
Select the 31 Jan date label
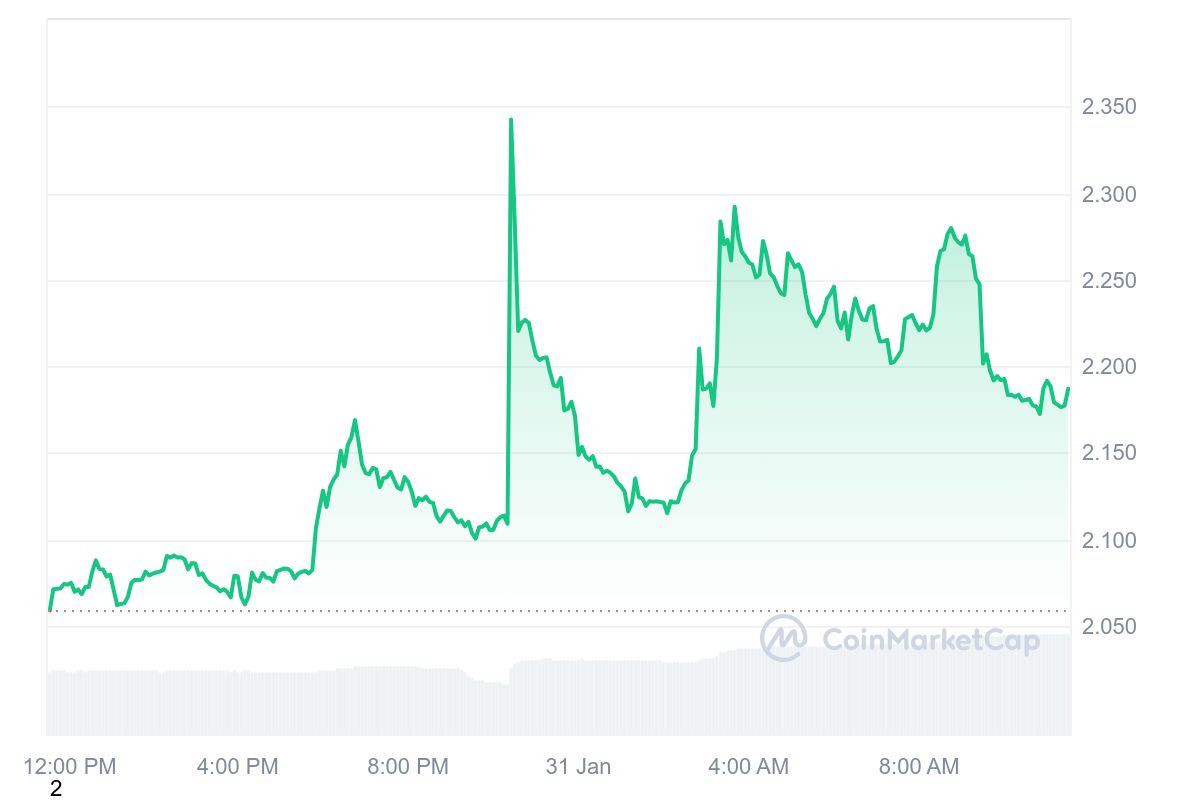[578, 767]
